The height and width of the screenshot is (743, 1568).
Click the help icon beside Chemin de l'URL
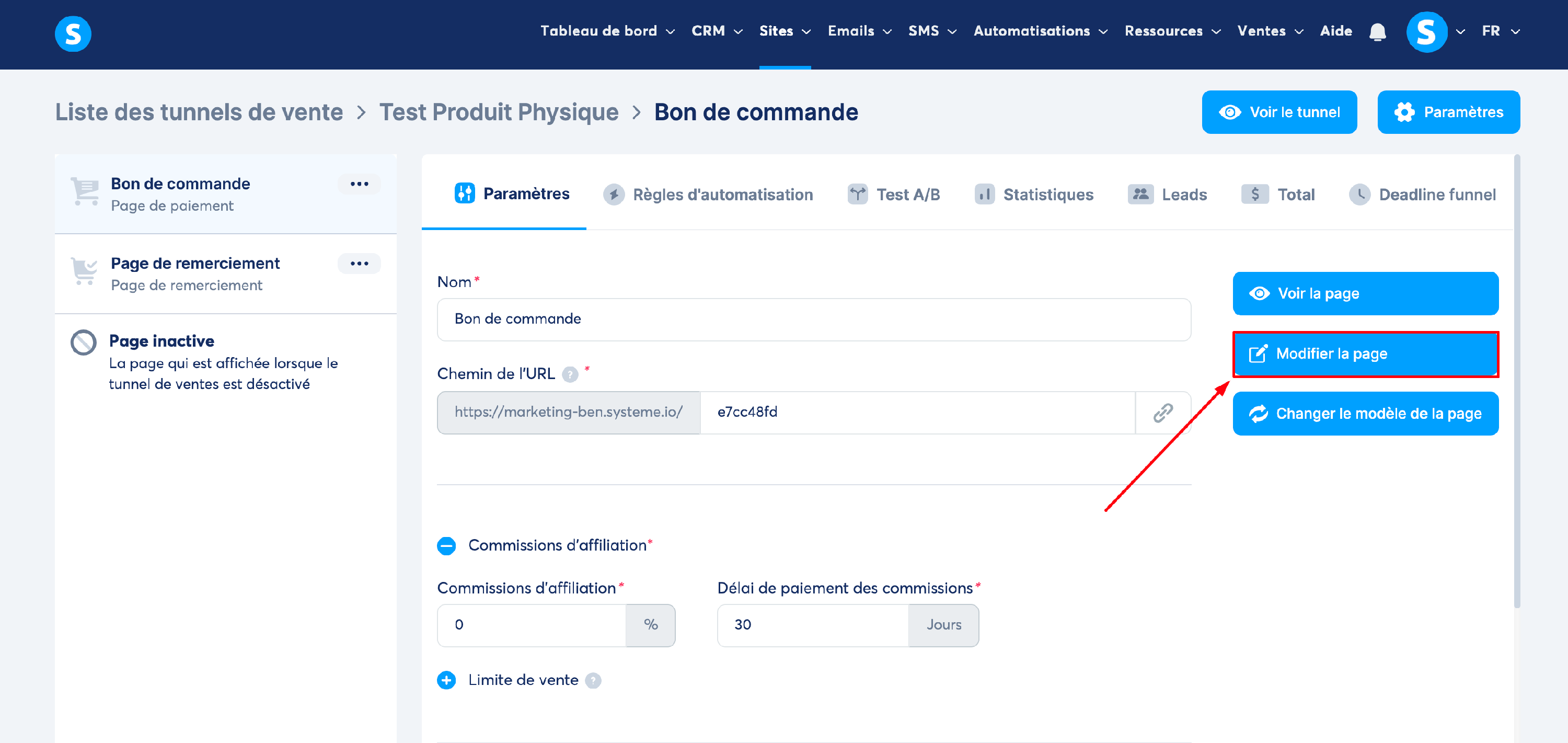click(x=570, y=374)
